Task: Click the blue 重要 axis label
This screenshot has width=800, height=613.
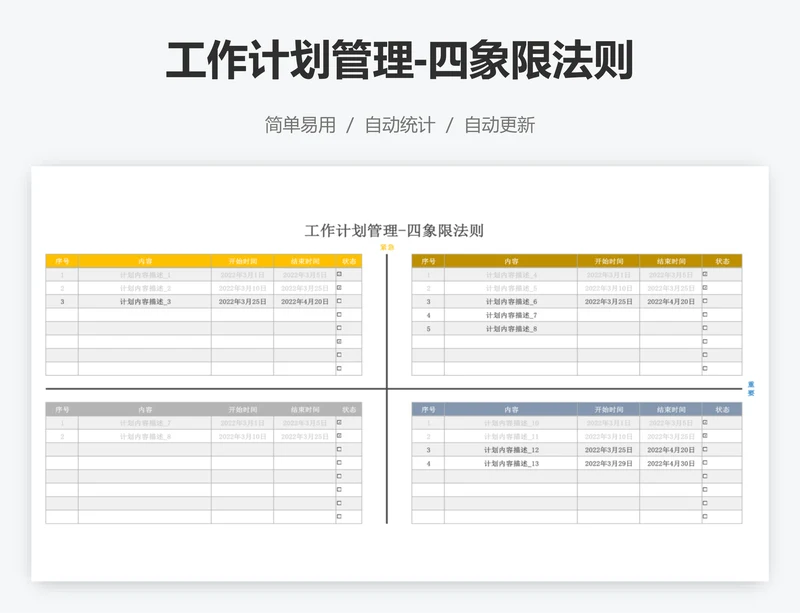Action: [751, 388]
